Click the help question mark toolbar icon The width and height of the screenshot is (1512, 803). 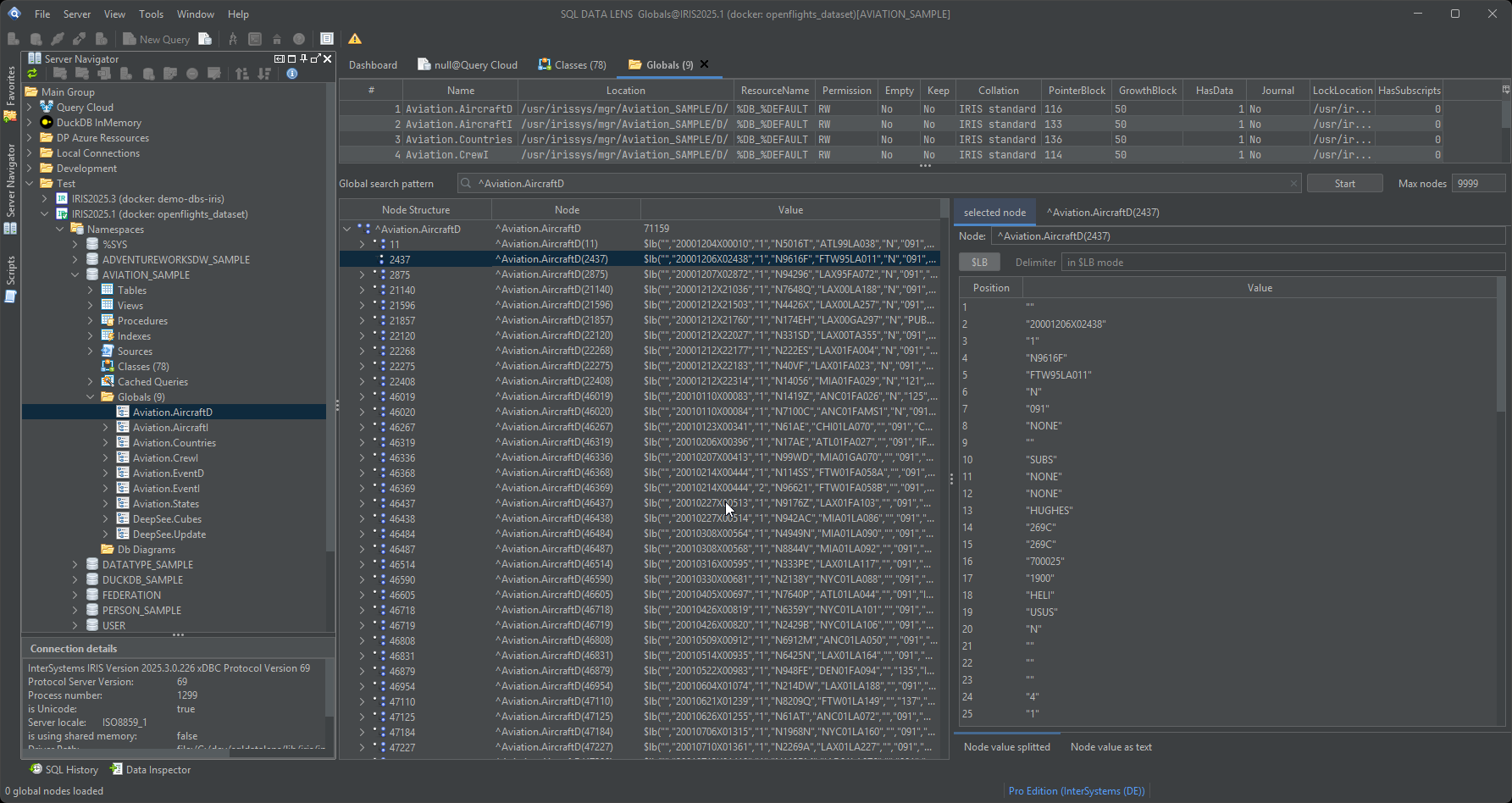point(299,39)
